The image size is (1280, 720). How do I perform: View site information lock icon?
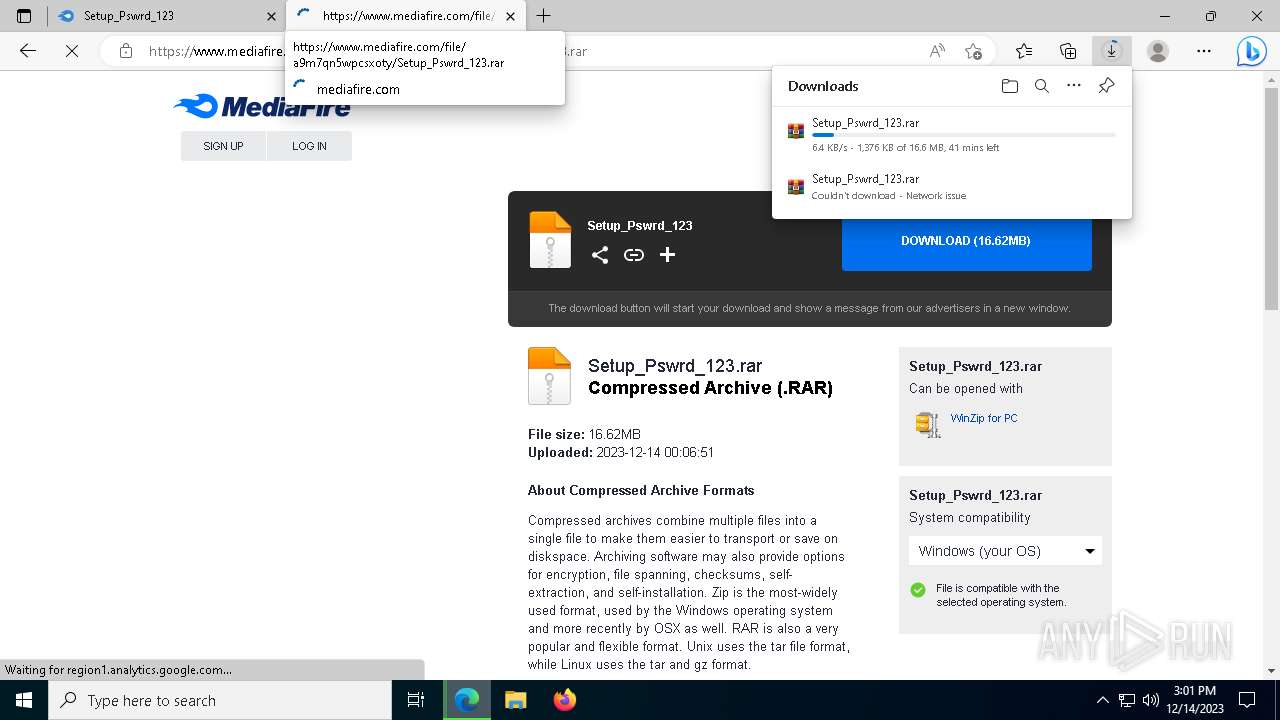pyautogui.click(x=126, y=51)
